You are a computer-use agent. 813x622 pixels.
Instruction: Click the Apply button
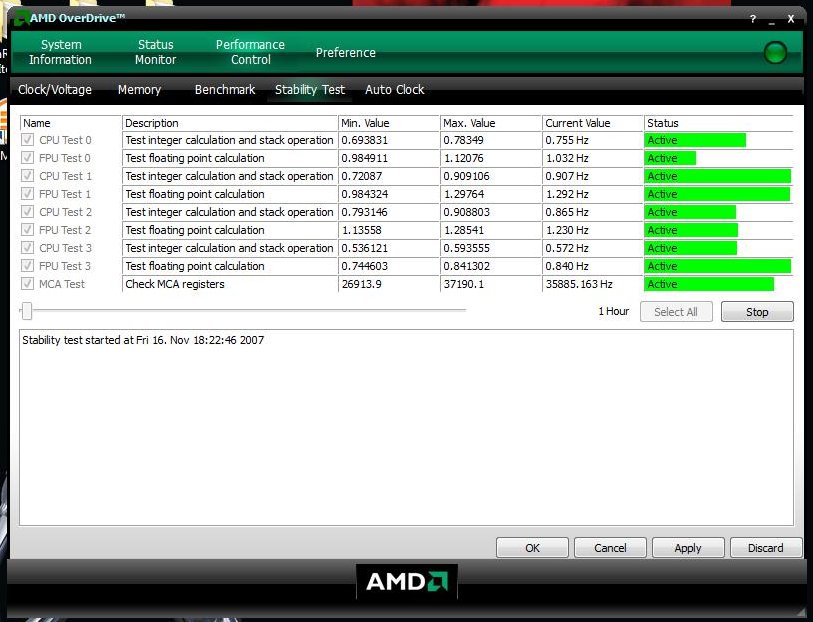[688, 548]
